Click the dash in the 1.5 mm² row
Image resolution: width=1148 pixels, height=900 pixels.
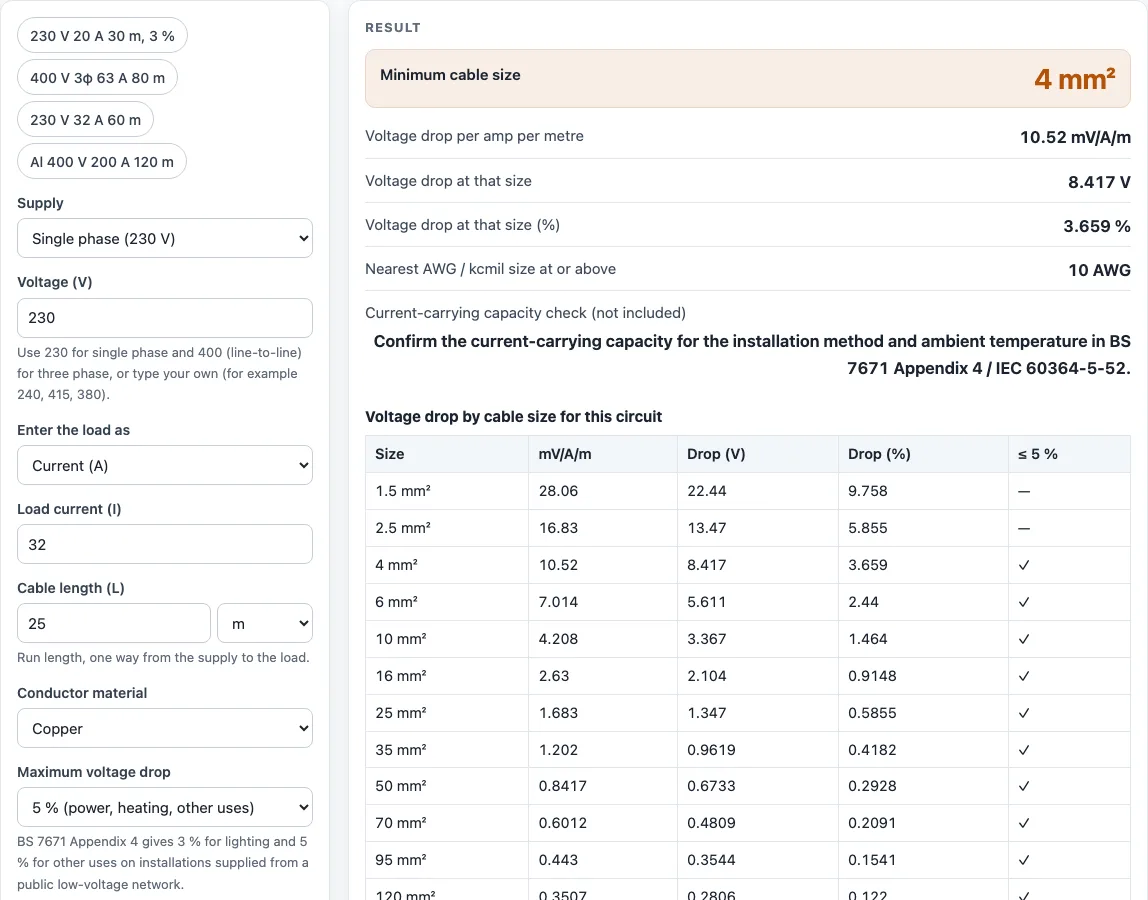(x=1024, y=491)
